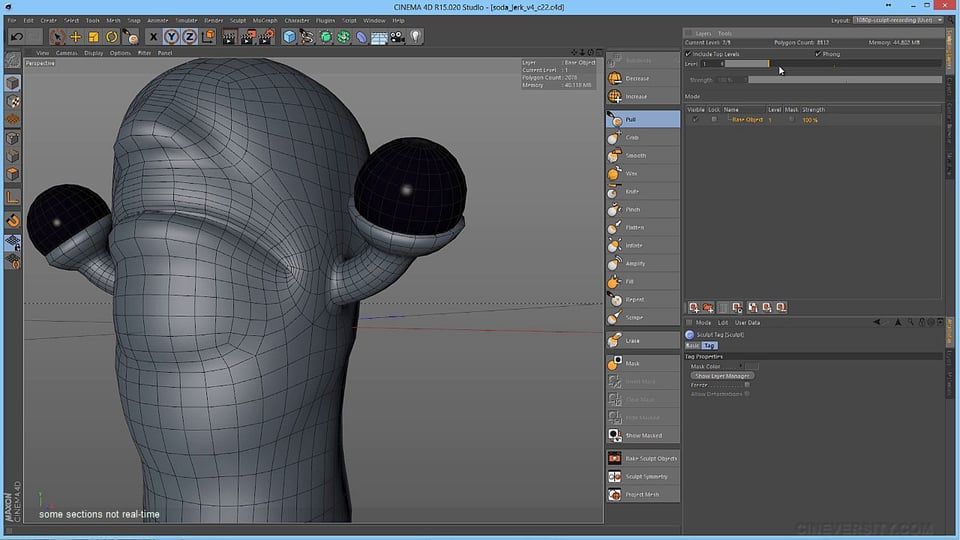Click the Undo arrow in top toolbar
The height and width of the screenshot is (540, 960).
[16, 37]
